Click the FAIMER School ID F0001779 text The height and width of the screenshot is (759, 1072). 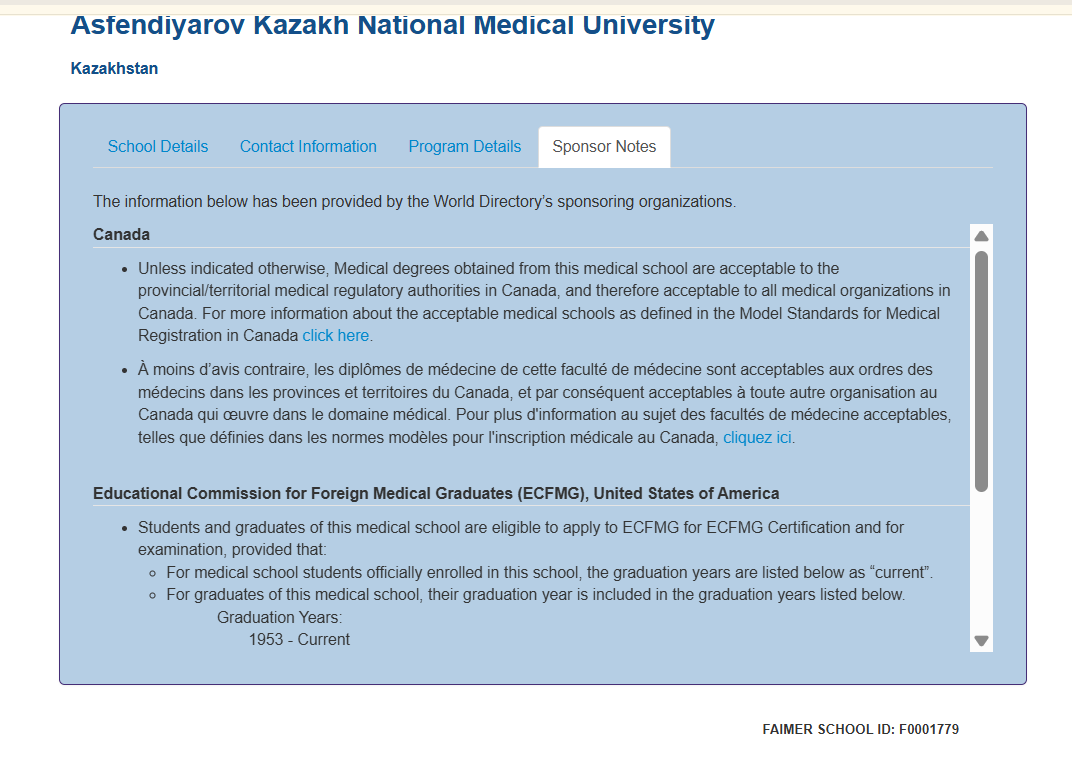pos(860,730)
